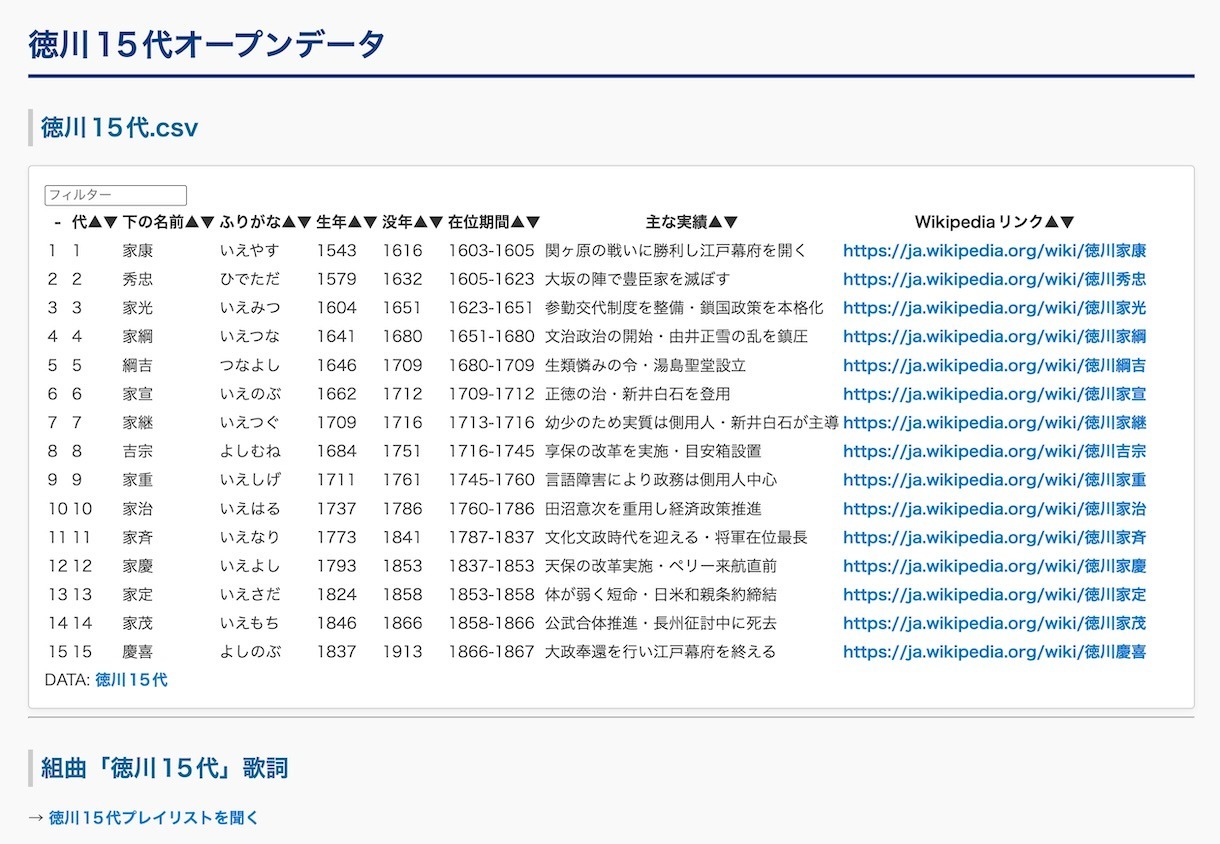Image resolution: width=1220 pixels, height=844 pixels.
Task: Select achievement 享保の改革を実施・目安箱設置
Action: 653,451
